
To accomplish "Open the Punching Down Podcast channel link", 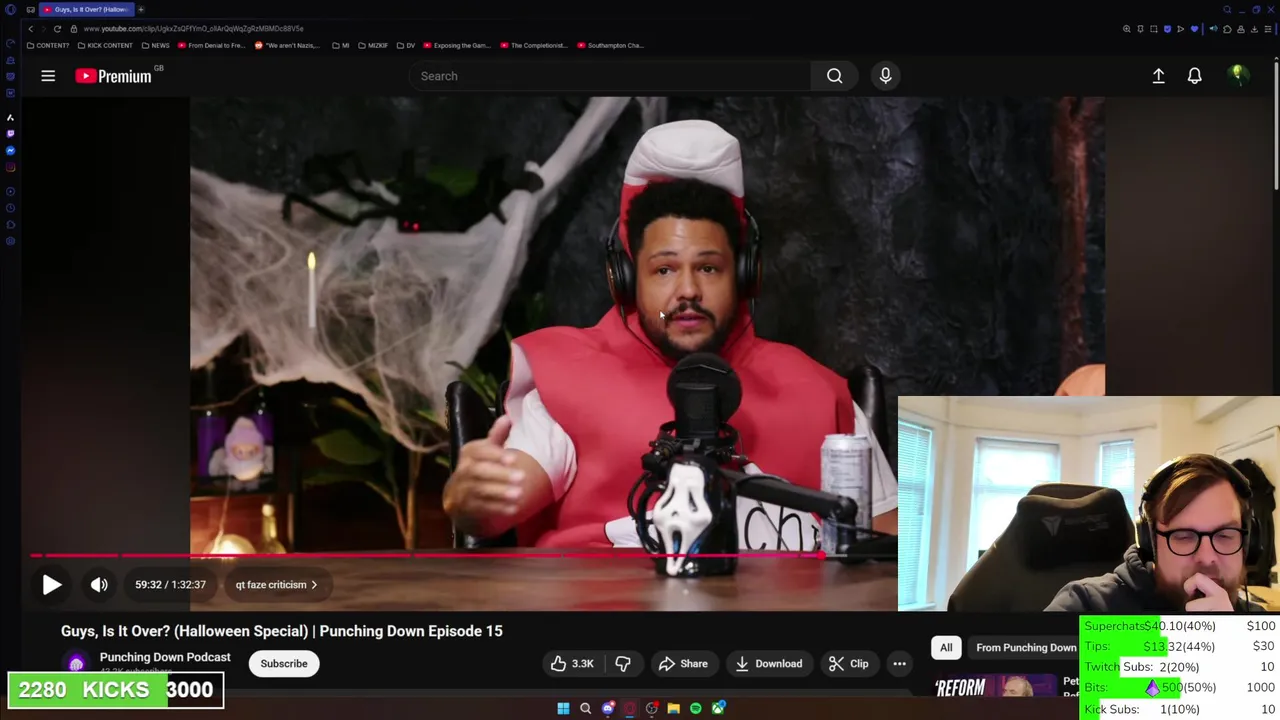I will 165,657.
